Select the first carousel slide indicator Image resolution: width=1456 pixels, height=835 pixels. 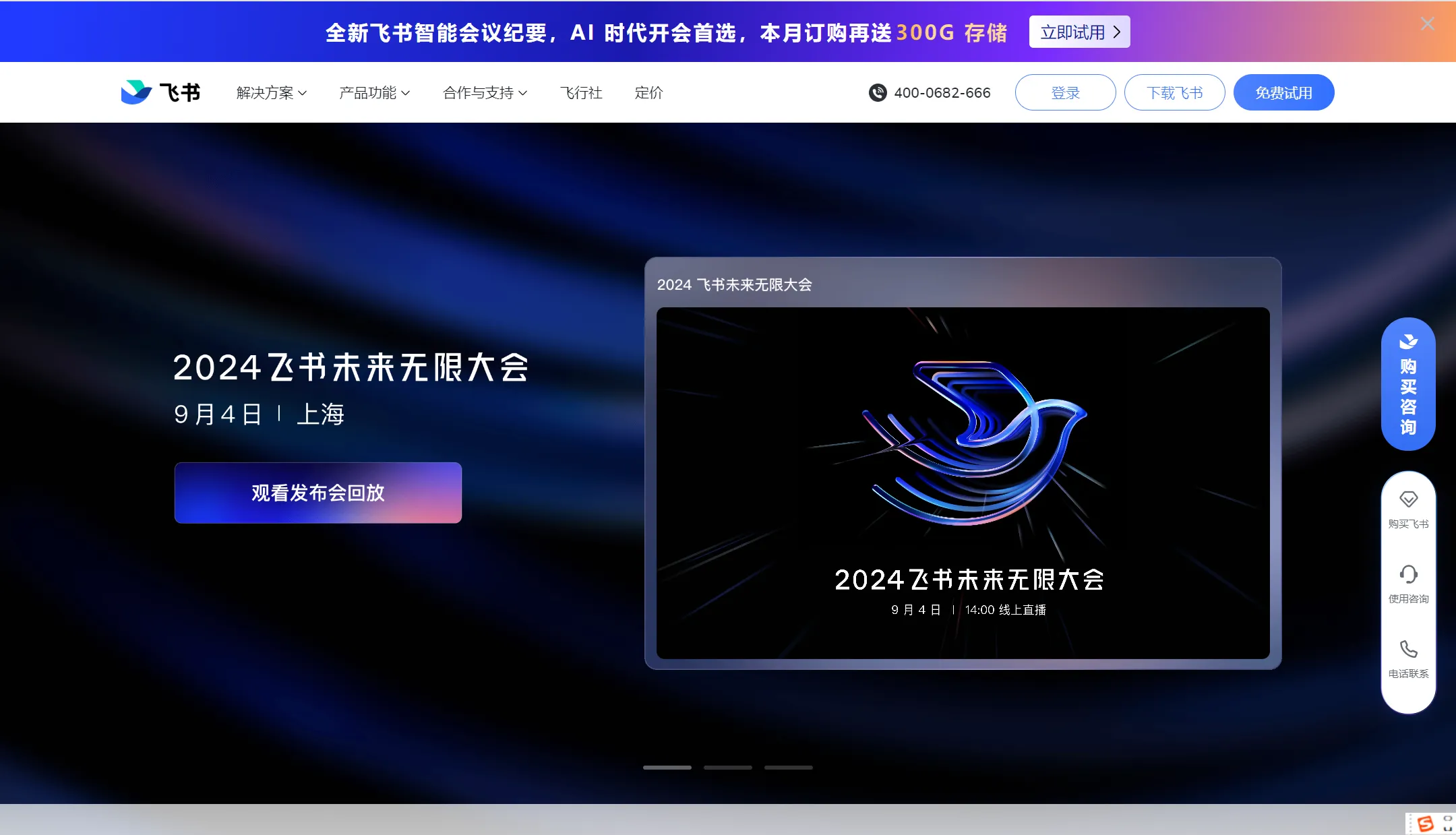coord(667,768)
